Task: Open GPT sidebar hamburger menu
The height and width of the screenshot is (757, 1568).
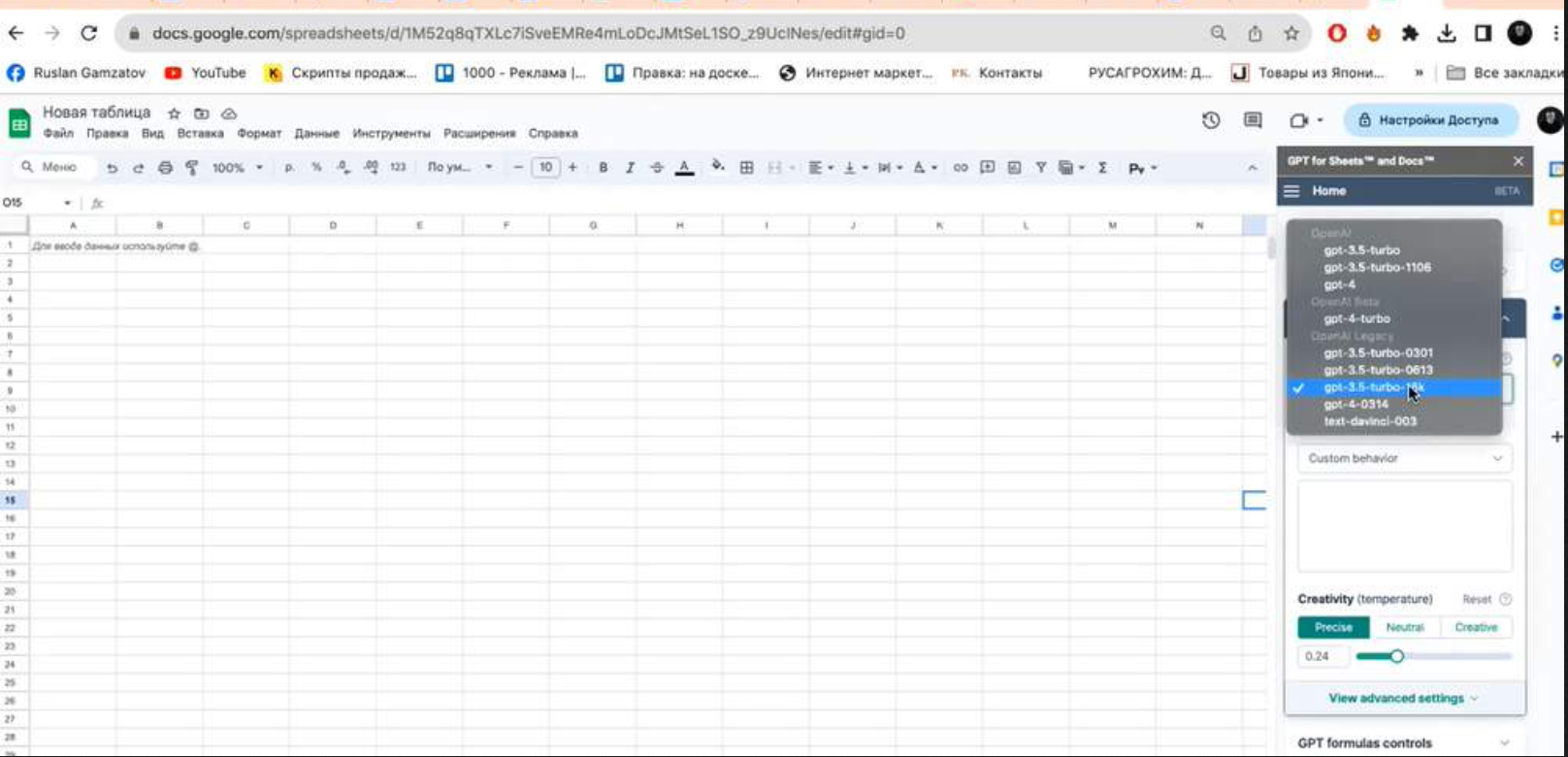Action: click(x=1291, y=191)
